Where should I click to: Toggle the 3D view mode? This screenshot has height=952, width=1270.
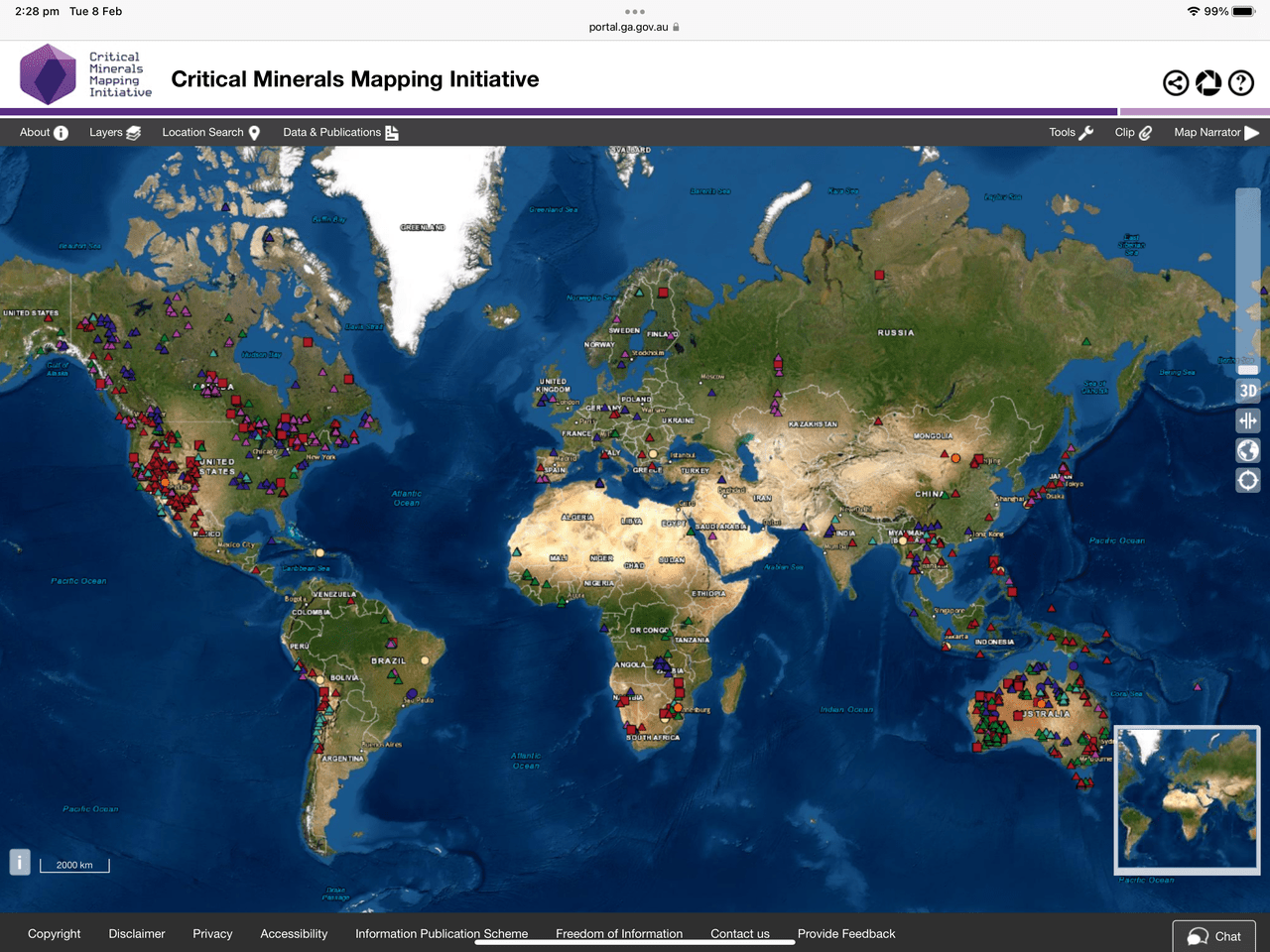tap(1247, 391)
